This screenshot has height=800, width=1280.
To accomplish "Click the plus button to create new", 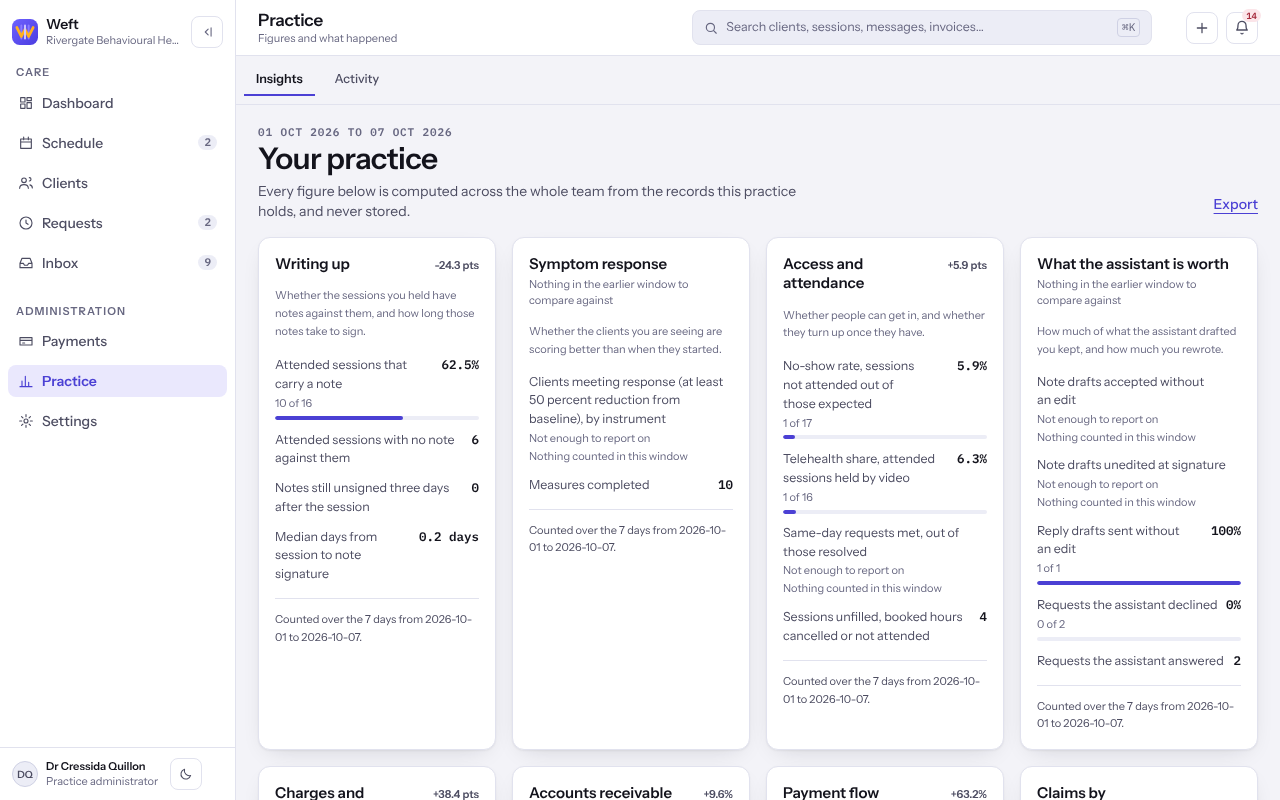I will tap(1202, 28).
